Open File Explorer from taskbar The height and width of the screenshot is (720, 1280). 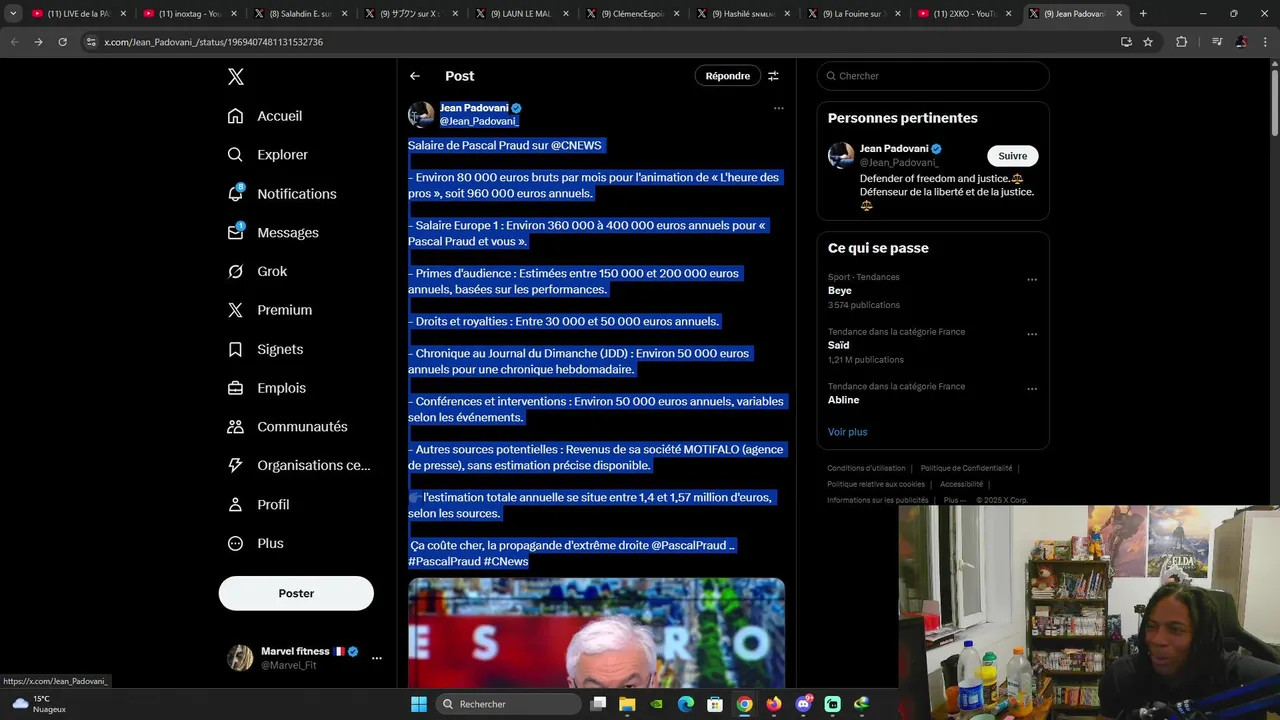(x=627, y=704)
